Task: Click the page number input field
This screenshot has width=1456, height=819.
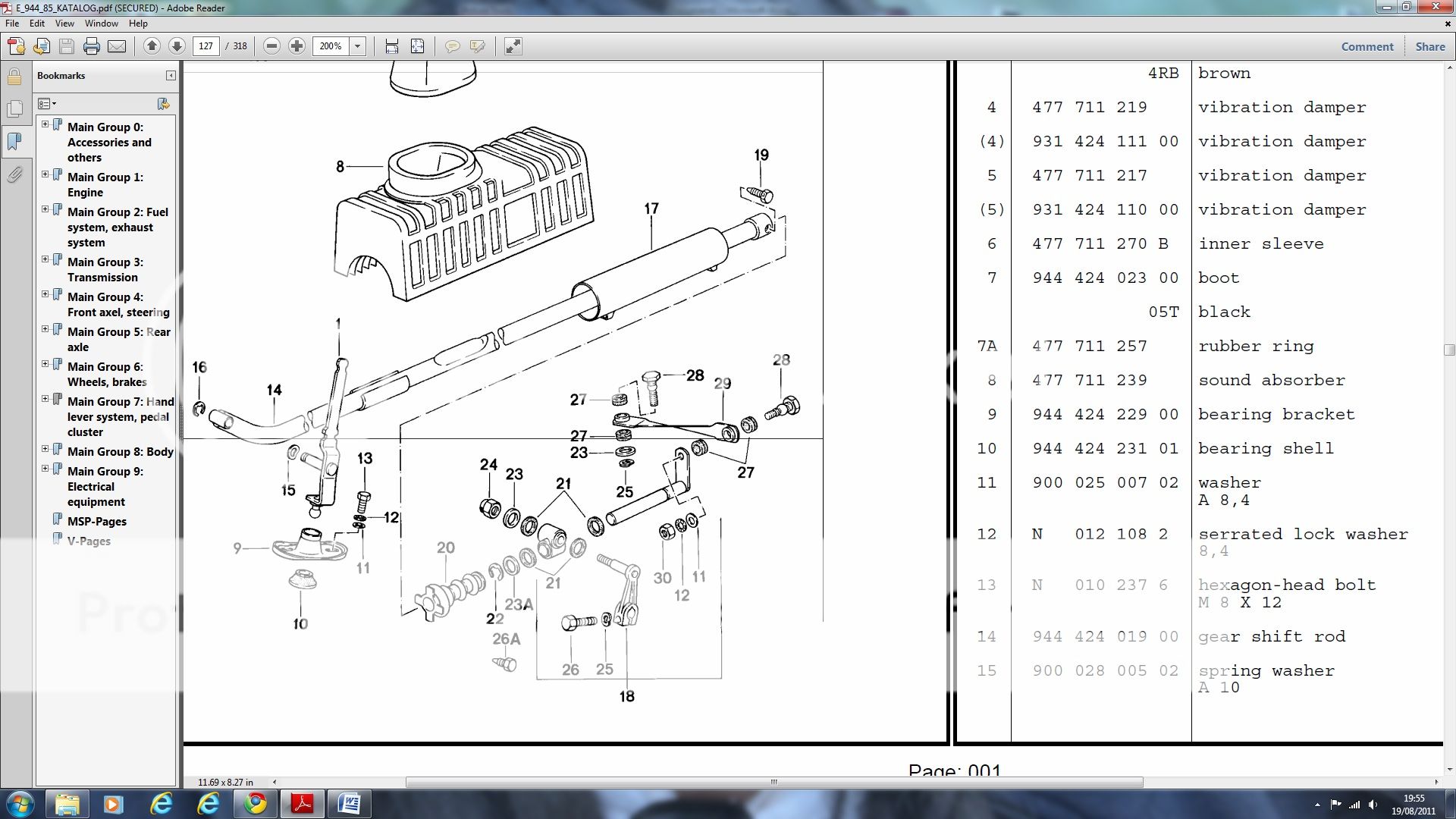Action: point(206,46)
